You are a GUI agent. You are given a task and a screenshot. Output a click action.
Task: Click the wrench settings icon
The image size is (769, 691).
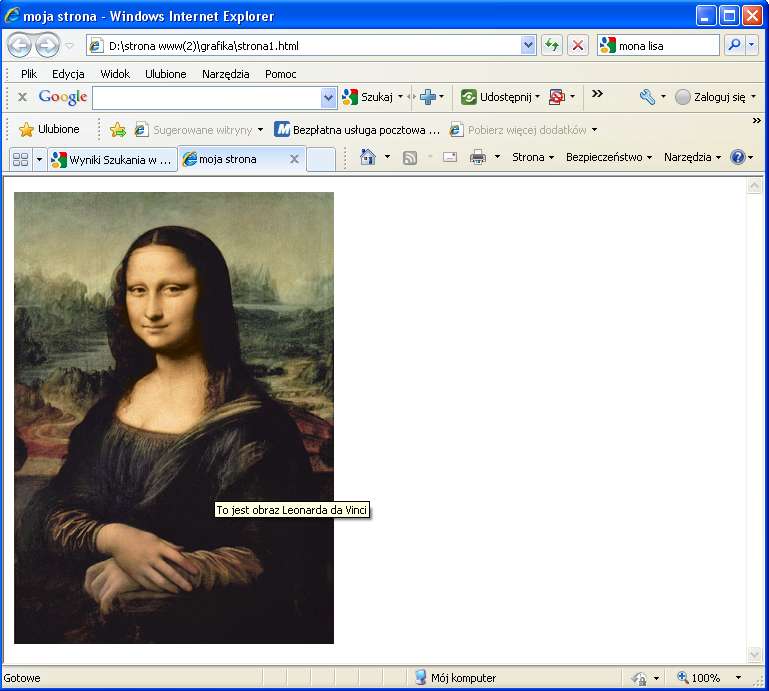click(x=647, y=97)
